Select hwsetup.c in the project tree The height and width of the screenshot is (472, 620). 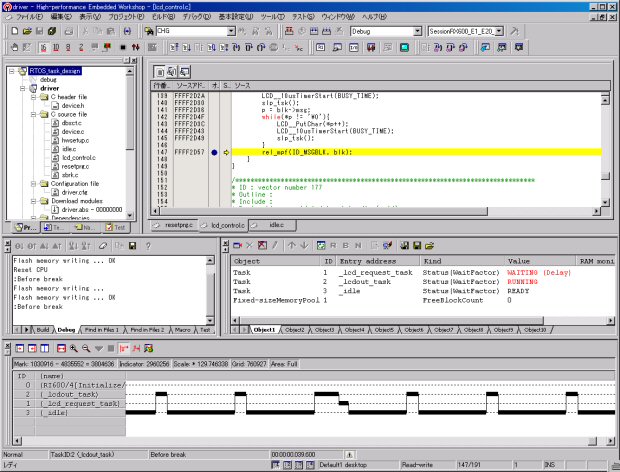(75, 140)
